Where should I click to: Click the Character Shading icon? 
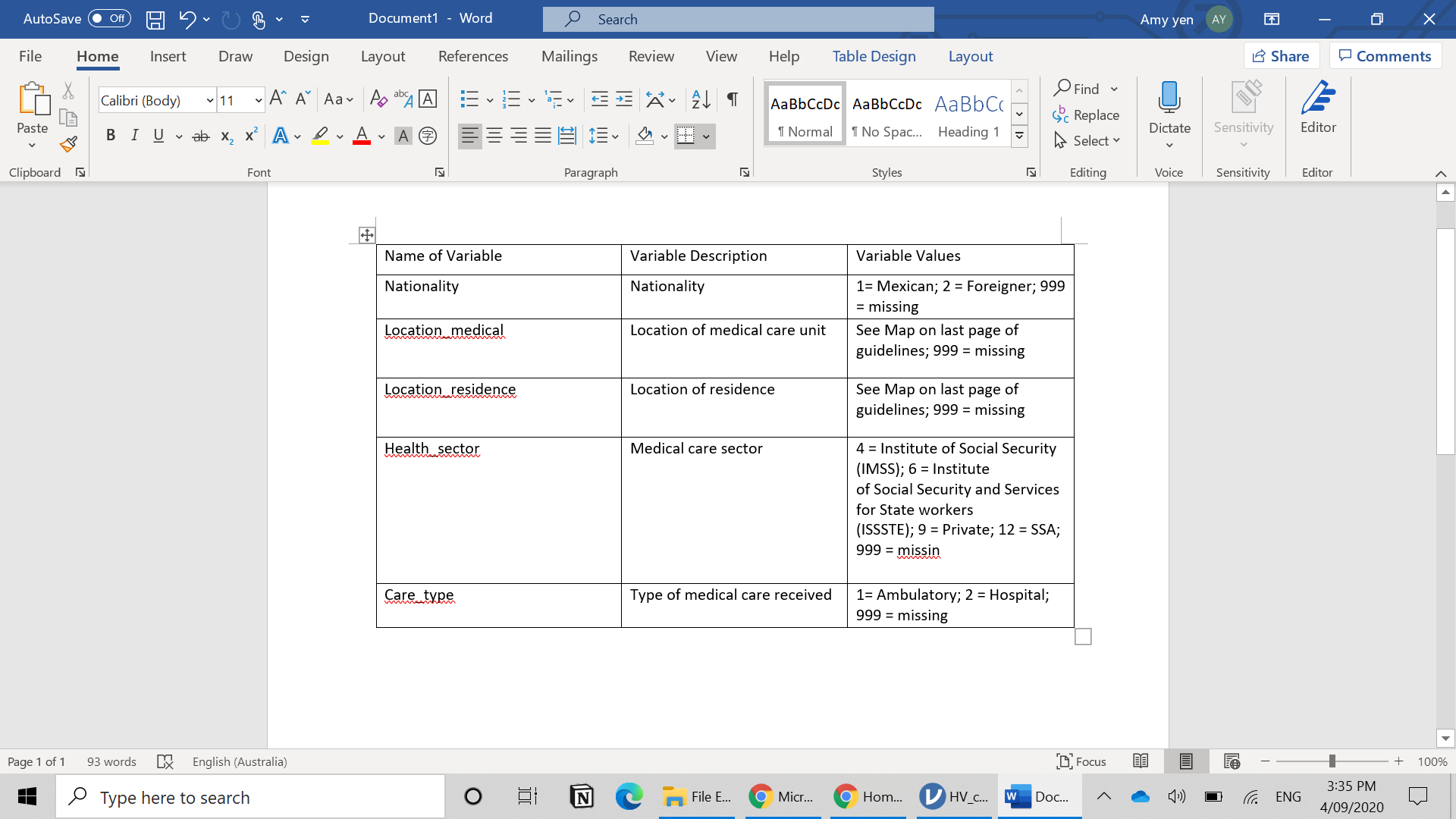coord(403,136)
